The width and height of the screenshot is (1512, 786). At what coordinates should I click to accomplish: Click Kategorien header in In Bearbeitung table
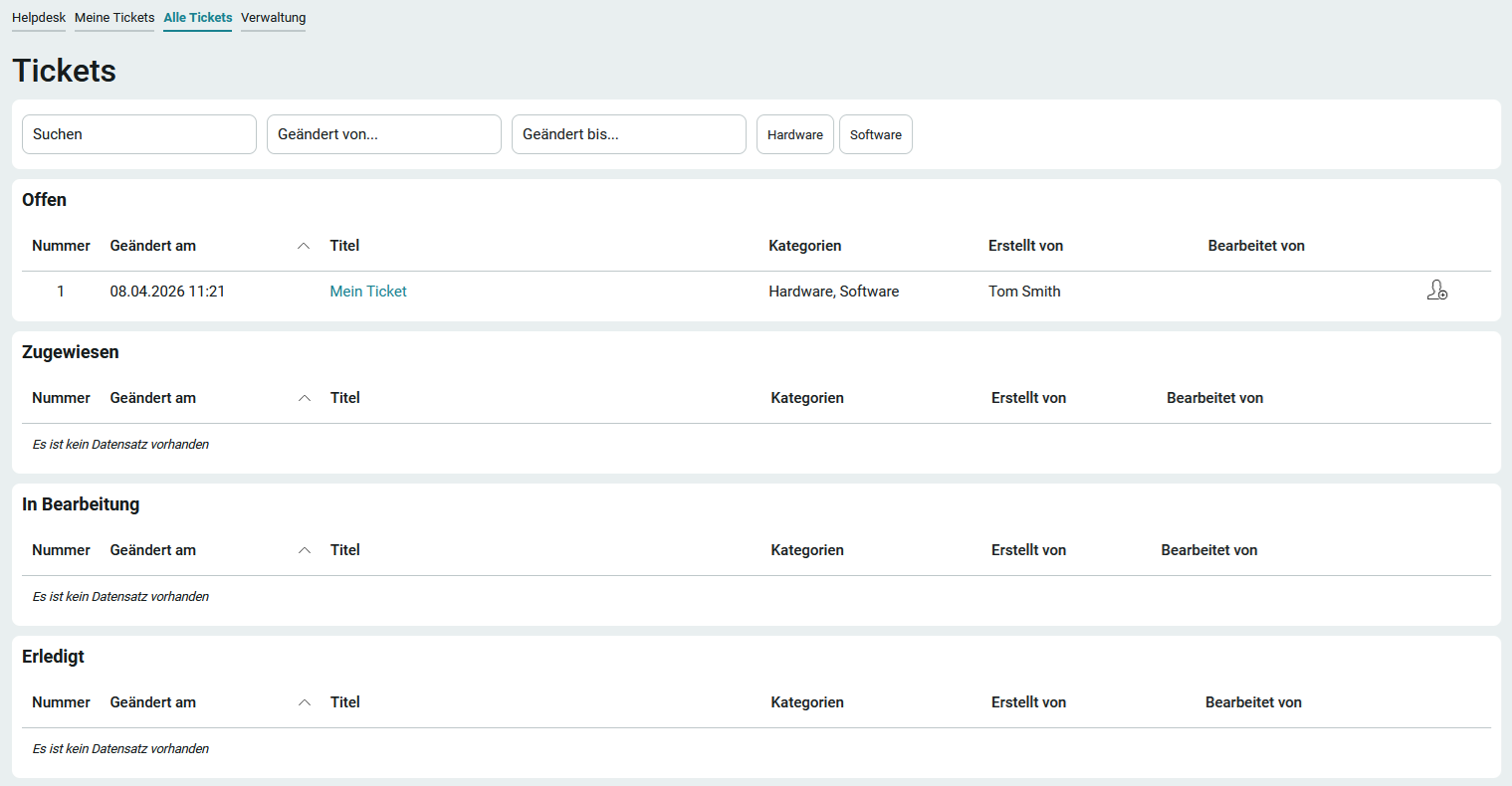[807, 550]
